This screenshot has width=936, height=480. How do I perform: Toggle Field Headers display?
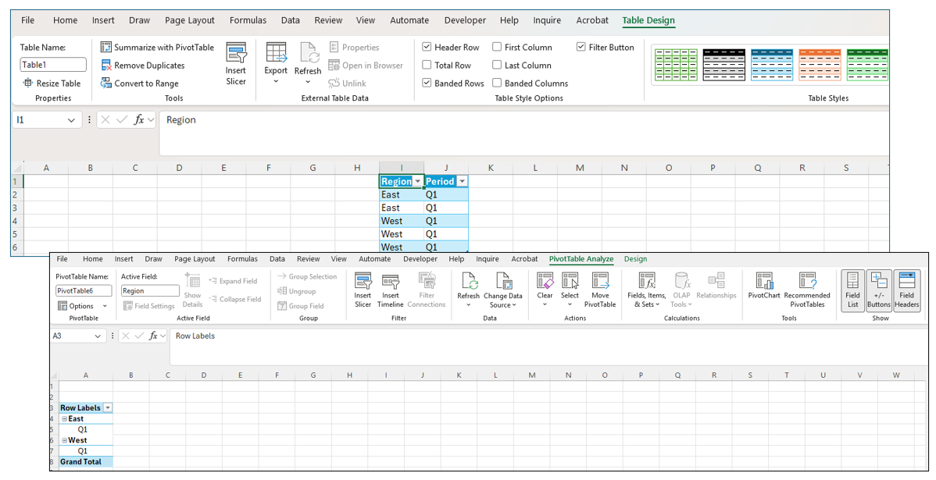(907, 290)
